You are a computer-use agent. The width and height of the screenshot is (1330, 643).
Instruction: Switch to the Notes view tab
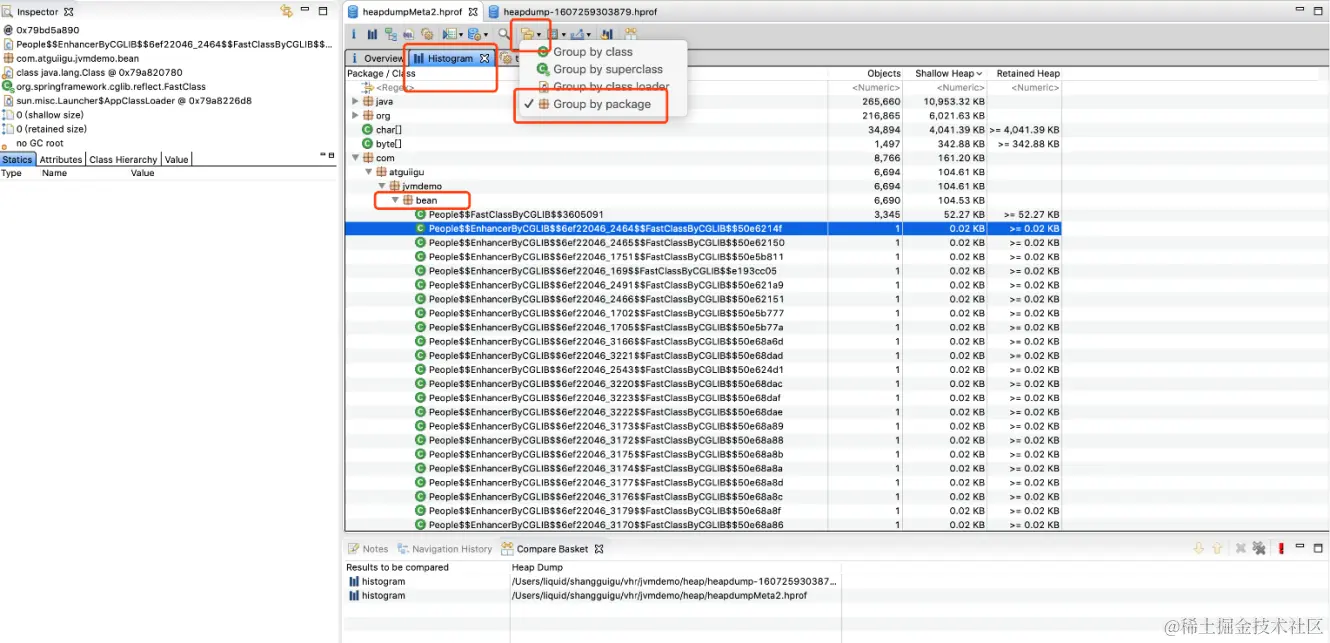(368, 549)
